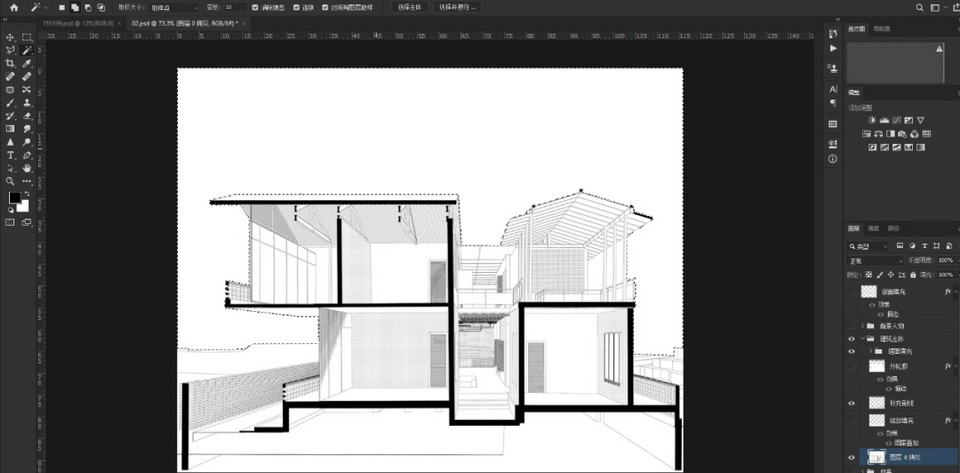This screenshot has width=960, height=473.
Task: Click the foreground color swatch
Action: pos(14,197)
